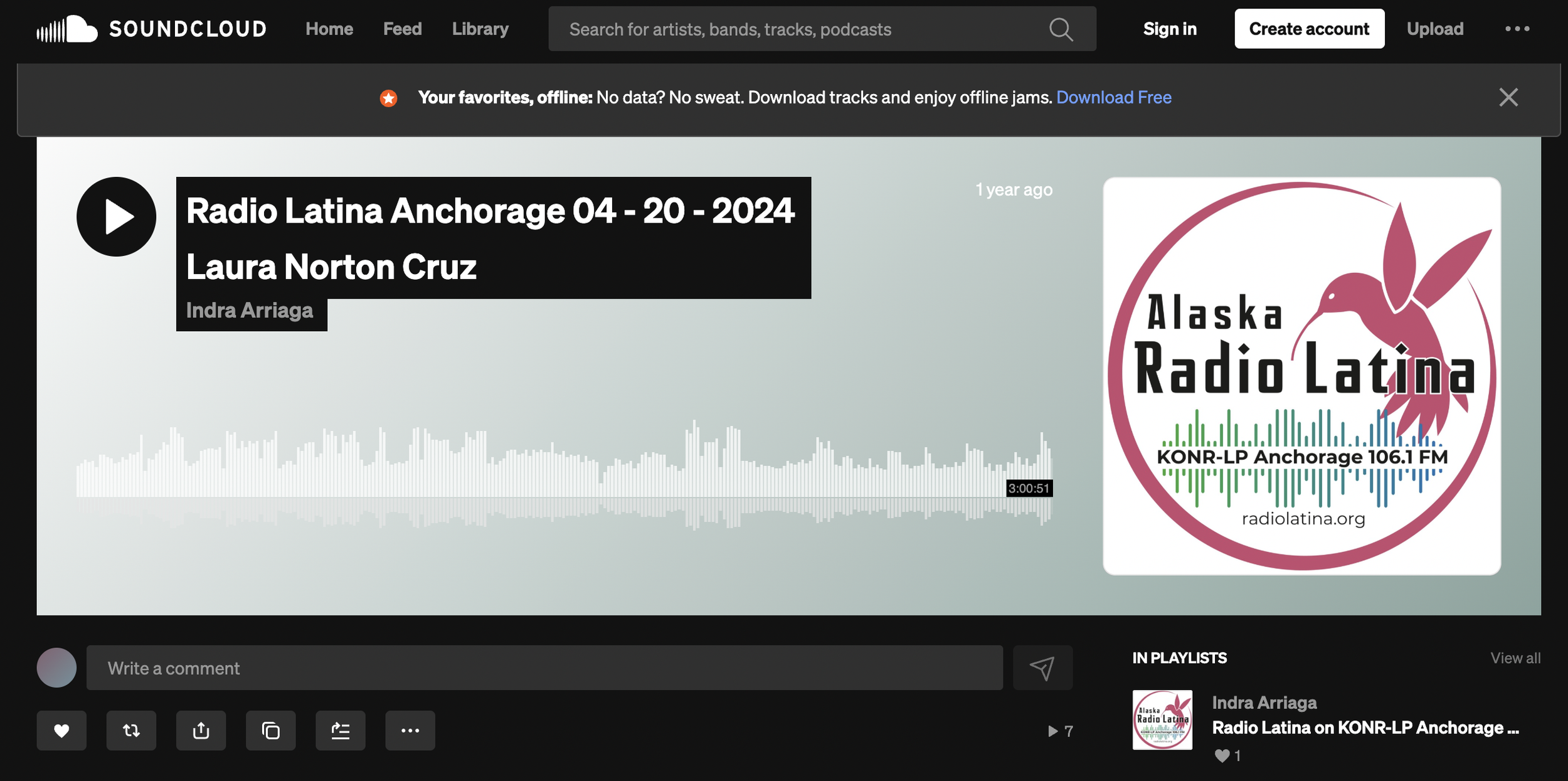Focus the Write a comment field

pos(544,667)
